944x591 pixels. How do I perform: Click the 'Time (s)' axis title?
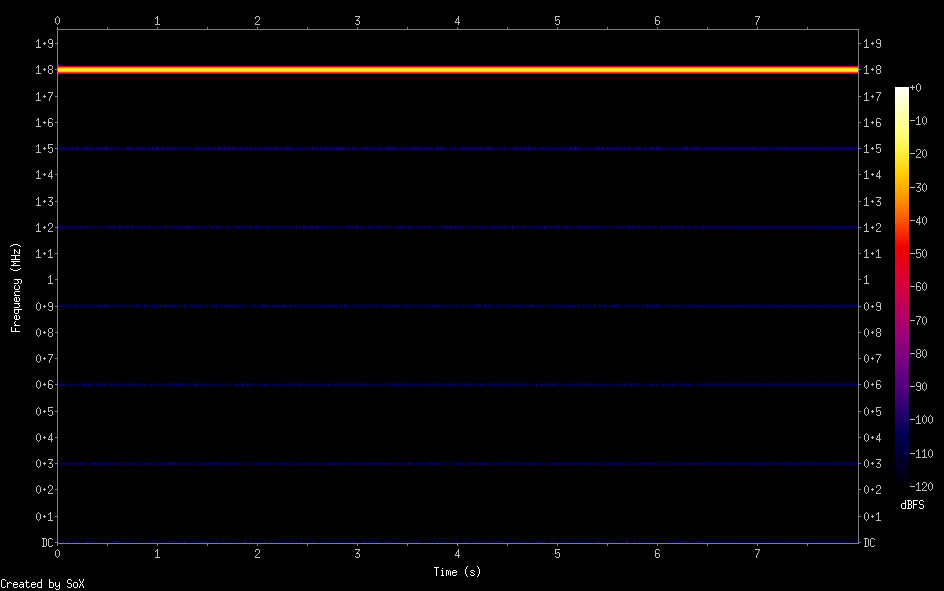[457, 572]
